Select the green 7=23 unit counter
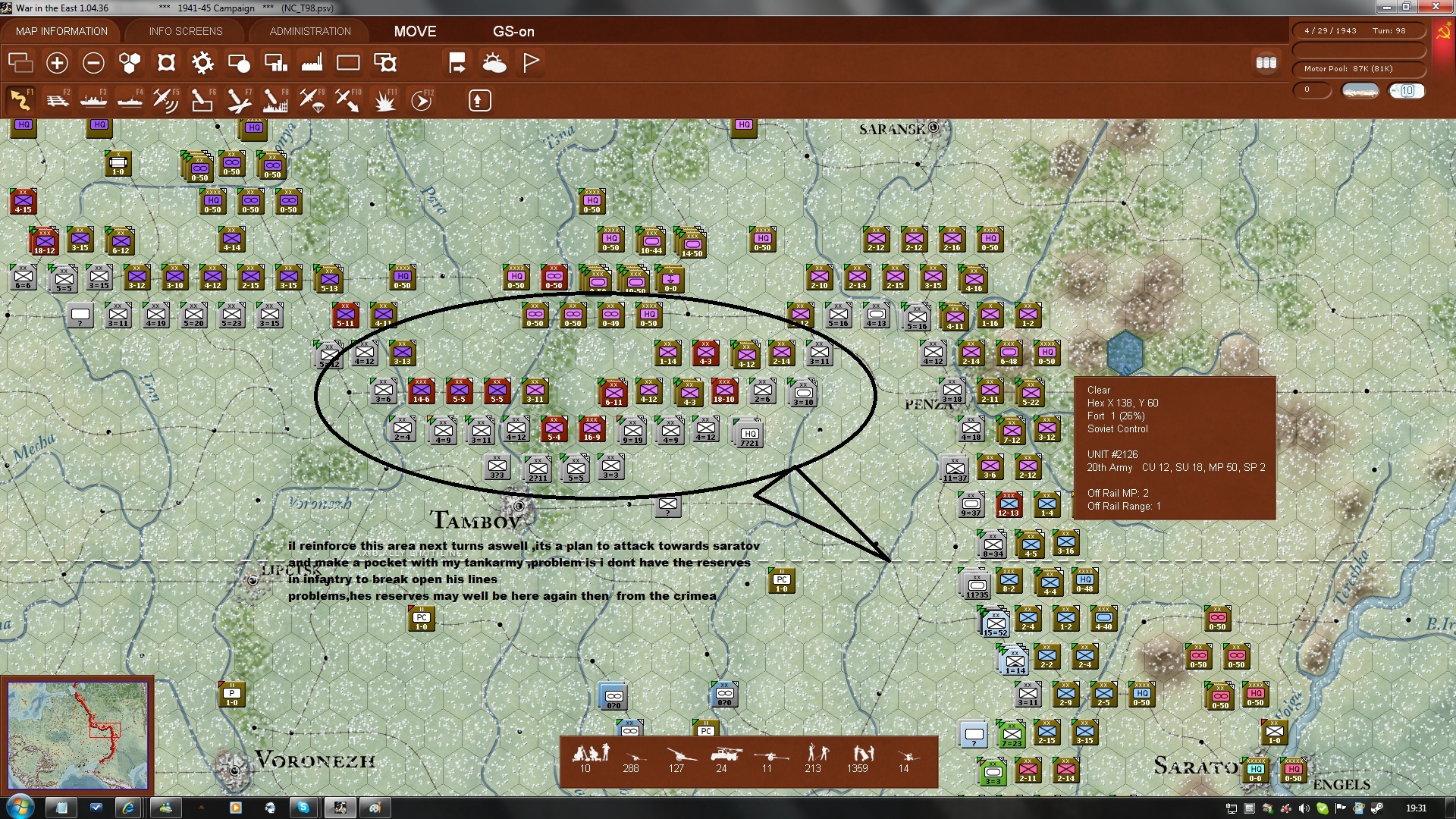This screenshot has height=819, width=1456. [1012, 734]
